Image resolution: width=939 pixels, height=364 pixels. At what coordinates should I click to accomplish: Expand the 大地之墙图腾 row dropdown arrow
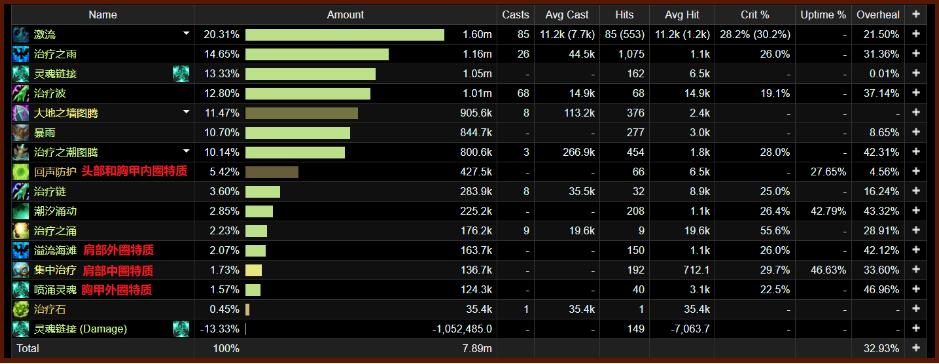(x=186, y=113)
